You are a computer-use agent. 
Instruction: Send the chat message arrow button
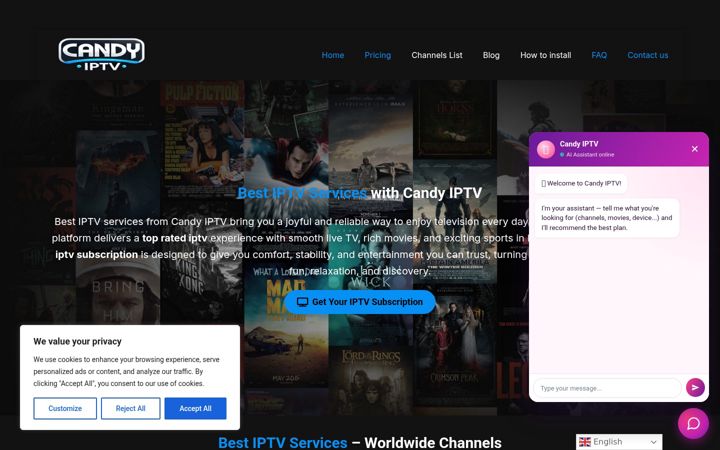pyautogui.click(x=695, y=388)
